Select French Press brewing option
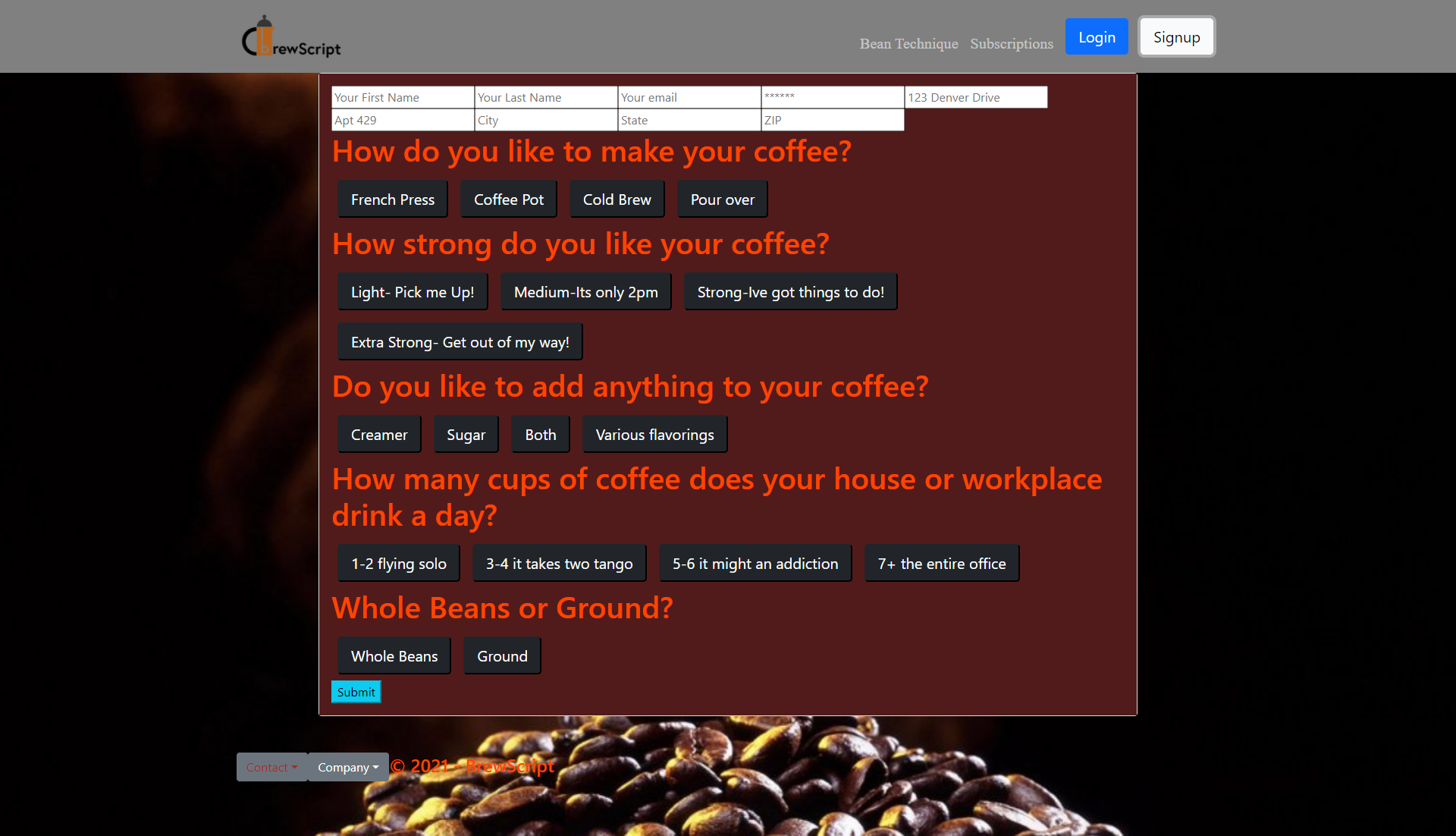This screenshot has height=836, width=1456. [392, 200]
